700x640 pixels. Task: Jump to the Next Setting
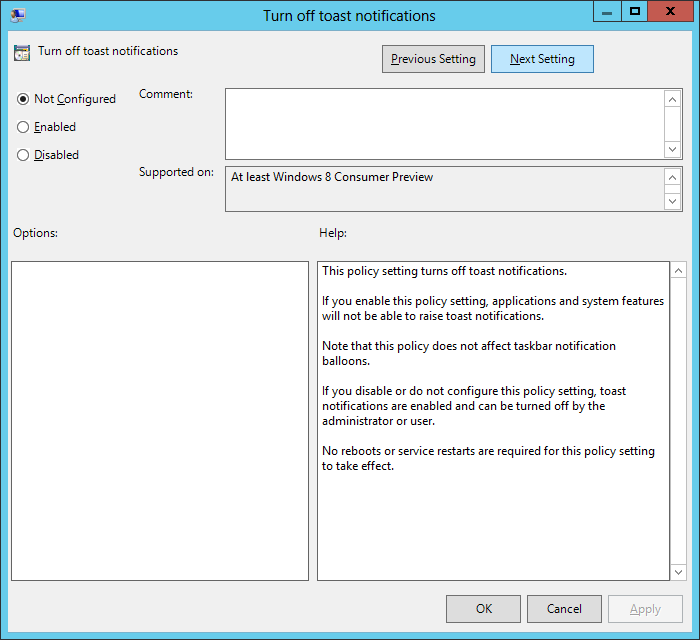pos(542,59)
